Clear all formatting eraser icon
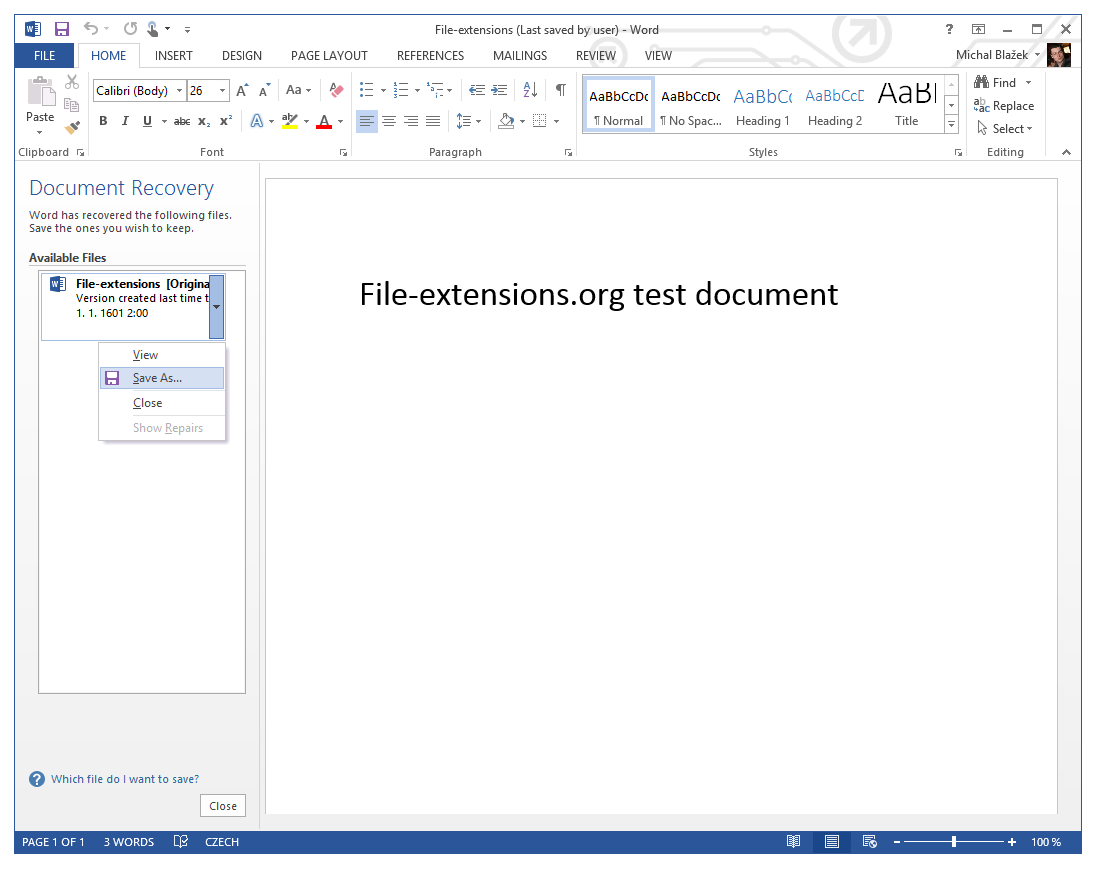This screenshot has width=1100, height=872. pos(336,90)
